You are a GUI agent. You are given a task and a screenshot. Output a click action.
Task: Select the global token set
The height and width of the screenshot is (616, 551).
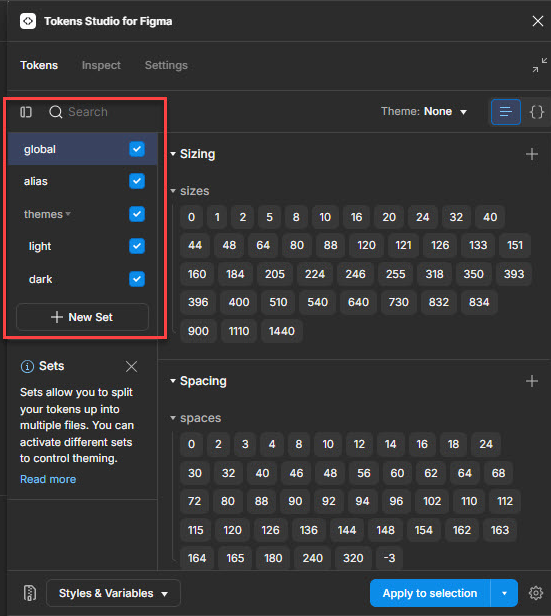coord(82,149)
